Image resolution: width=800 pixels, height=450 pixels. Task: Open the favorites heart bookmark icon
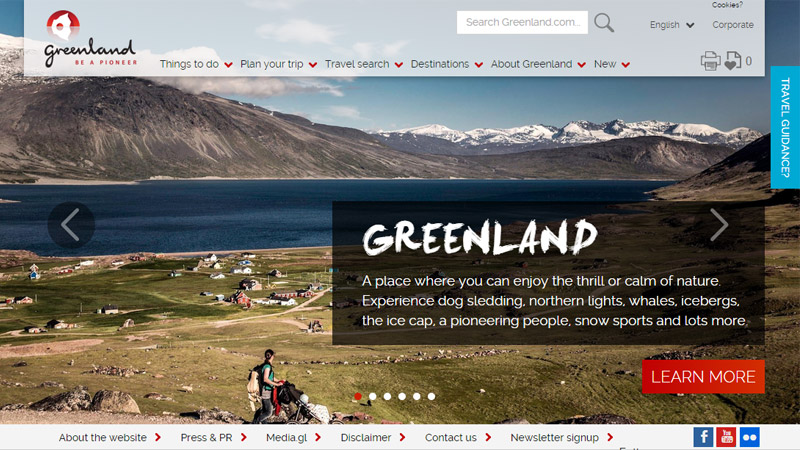point(733,61)
